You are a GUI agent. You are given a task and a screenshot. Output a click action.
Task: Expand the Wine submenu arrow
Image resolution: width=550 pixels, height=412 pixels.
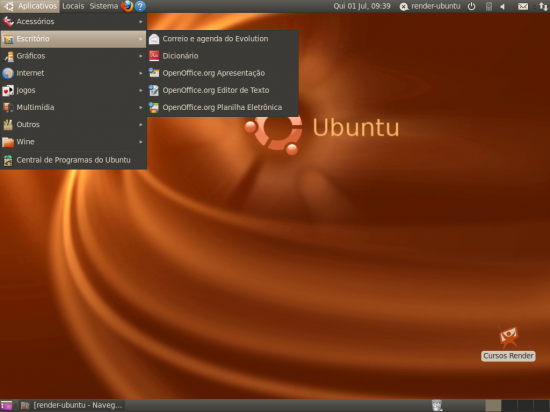[141, 142]
